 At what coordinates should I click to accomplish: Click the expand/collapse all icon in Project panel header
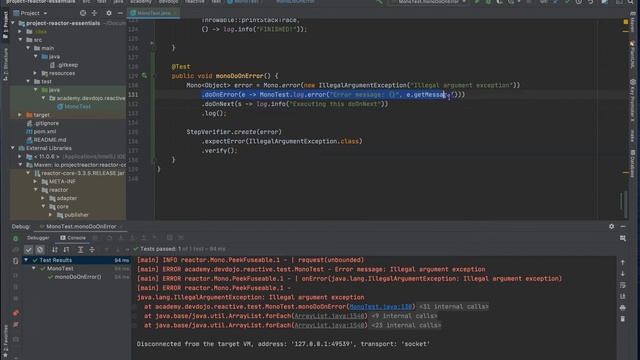click(x=94, y=13)
